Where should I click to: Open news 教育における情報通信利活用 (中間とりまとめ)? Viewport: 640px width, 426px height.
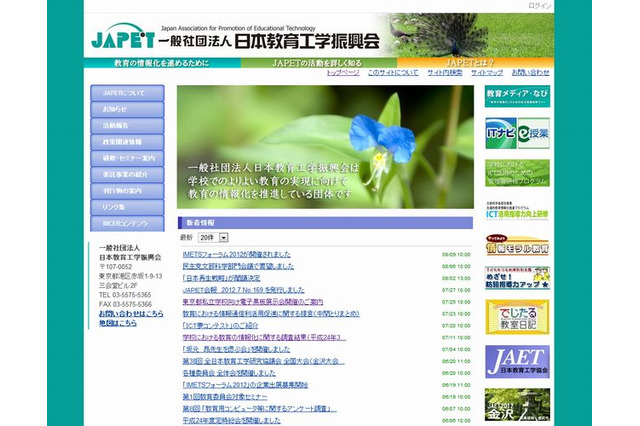271,313
